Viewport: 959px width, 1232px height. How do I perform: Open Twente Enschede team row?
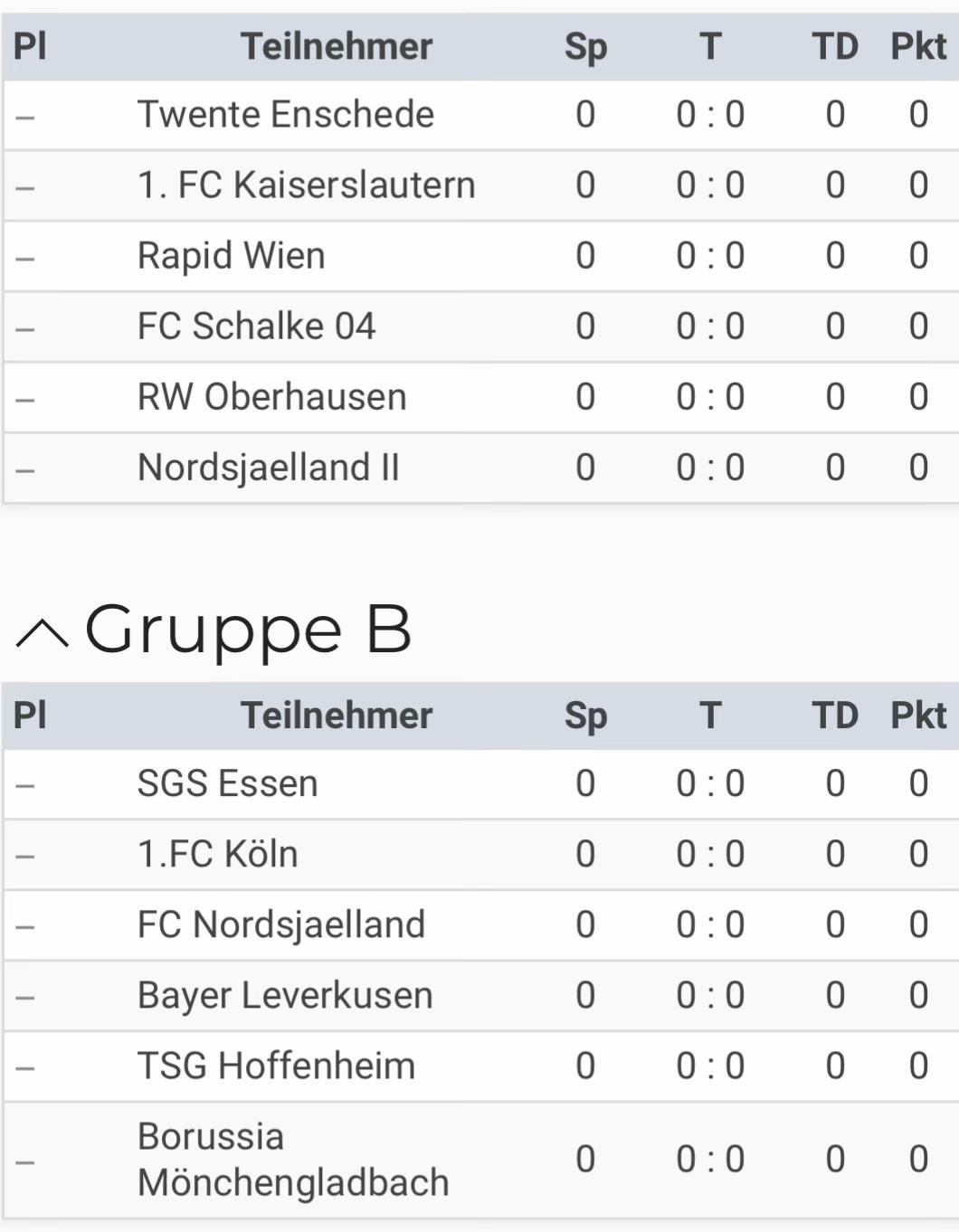(481, 115)
